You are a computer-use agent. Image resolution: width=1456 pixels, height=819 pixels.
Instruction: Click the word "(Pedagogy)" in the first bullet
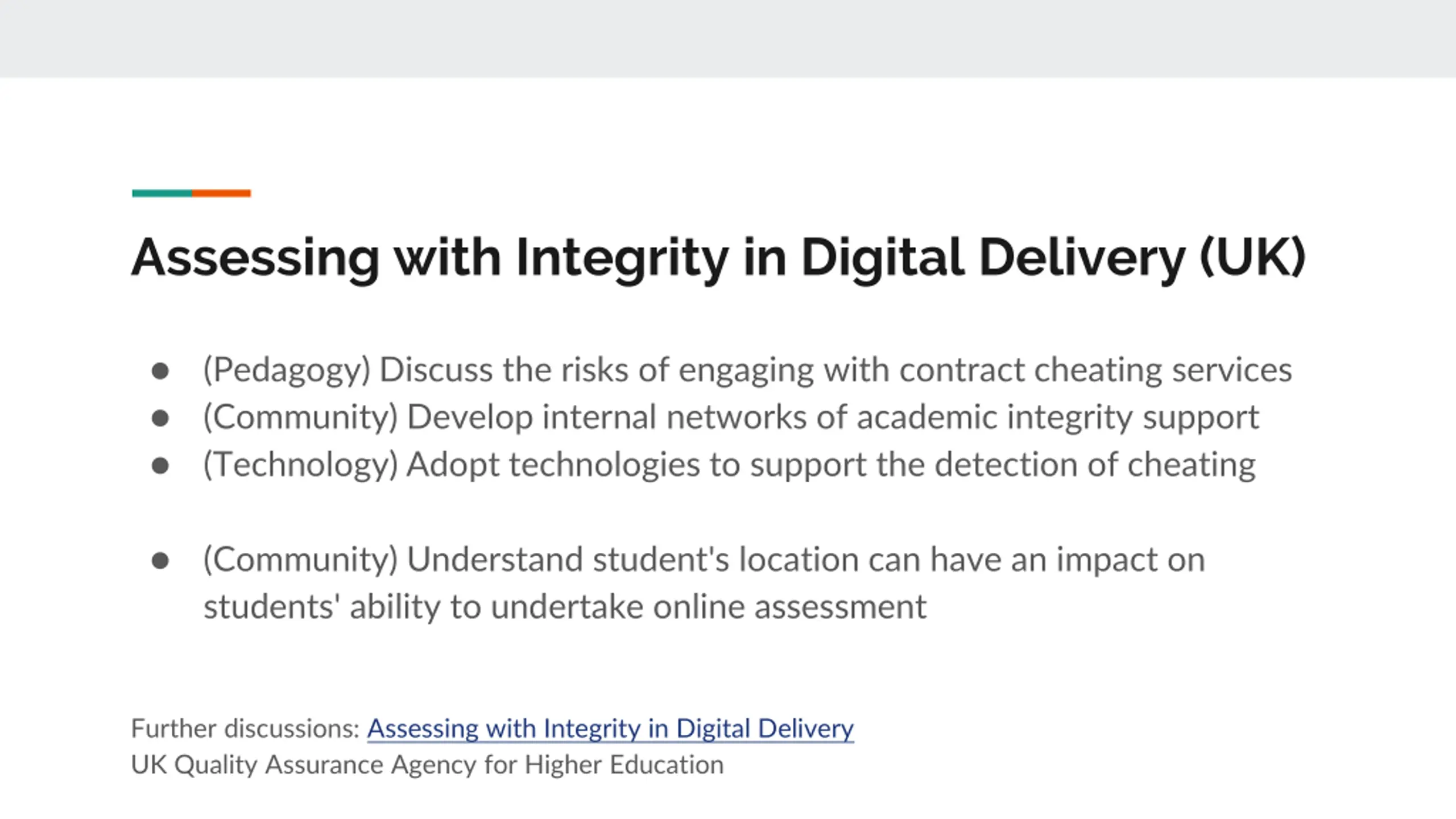click(287, 370)
